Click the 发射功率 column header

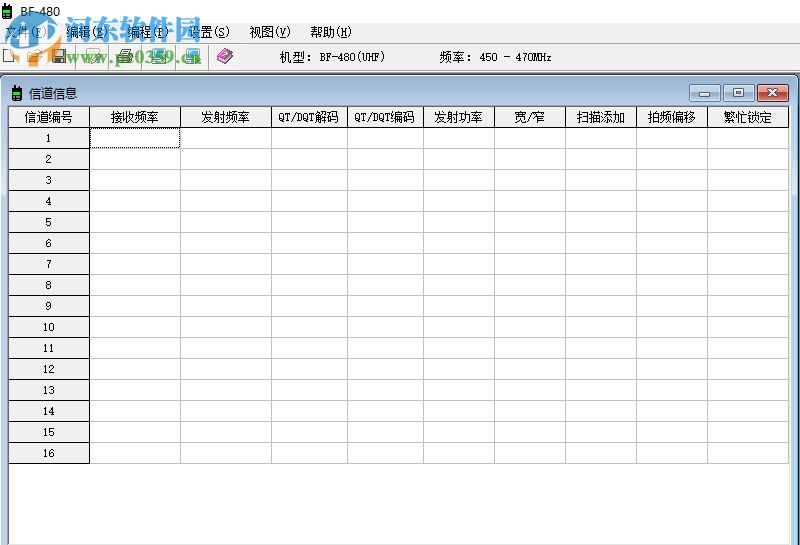[x=459, y=117]
